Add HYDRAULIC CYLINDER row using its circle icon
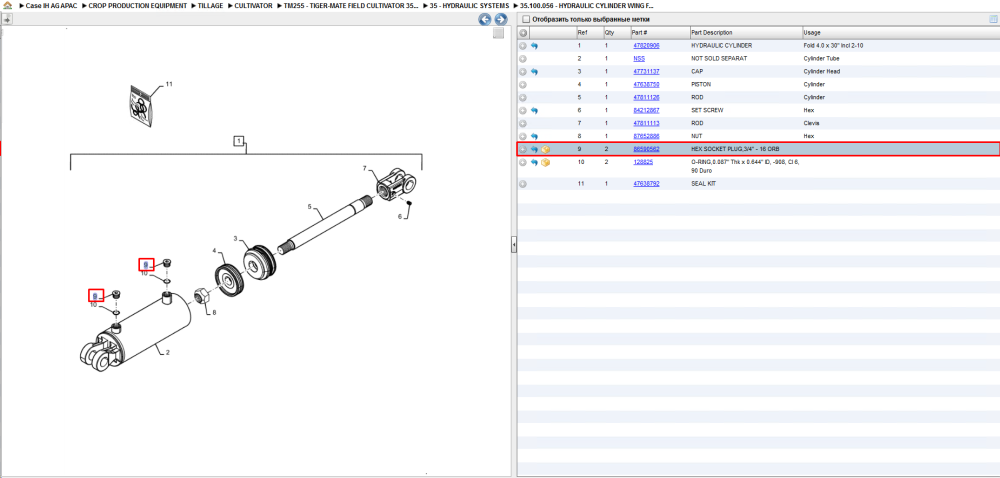The height and width of the screenshot is (478, 1000). [523, 46]
